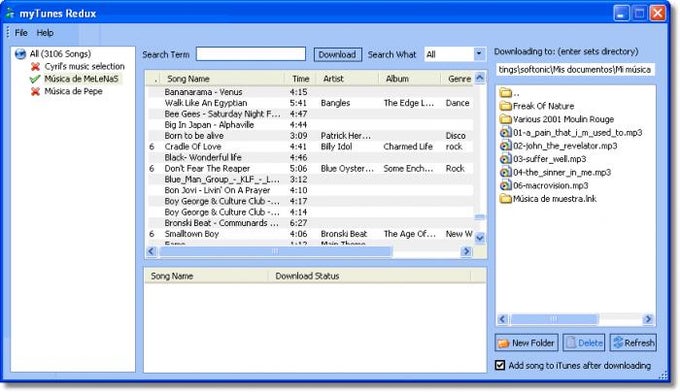The width and height of the screenshot is (680, 392).
Task: Click Bronski Beat artist cell
Action: [x=344, y=234]
